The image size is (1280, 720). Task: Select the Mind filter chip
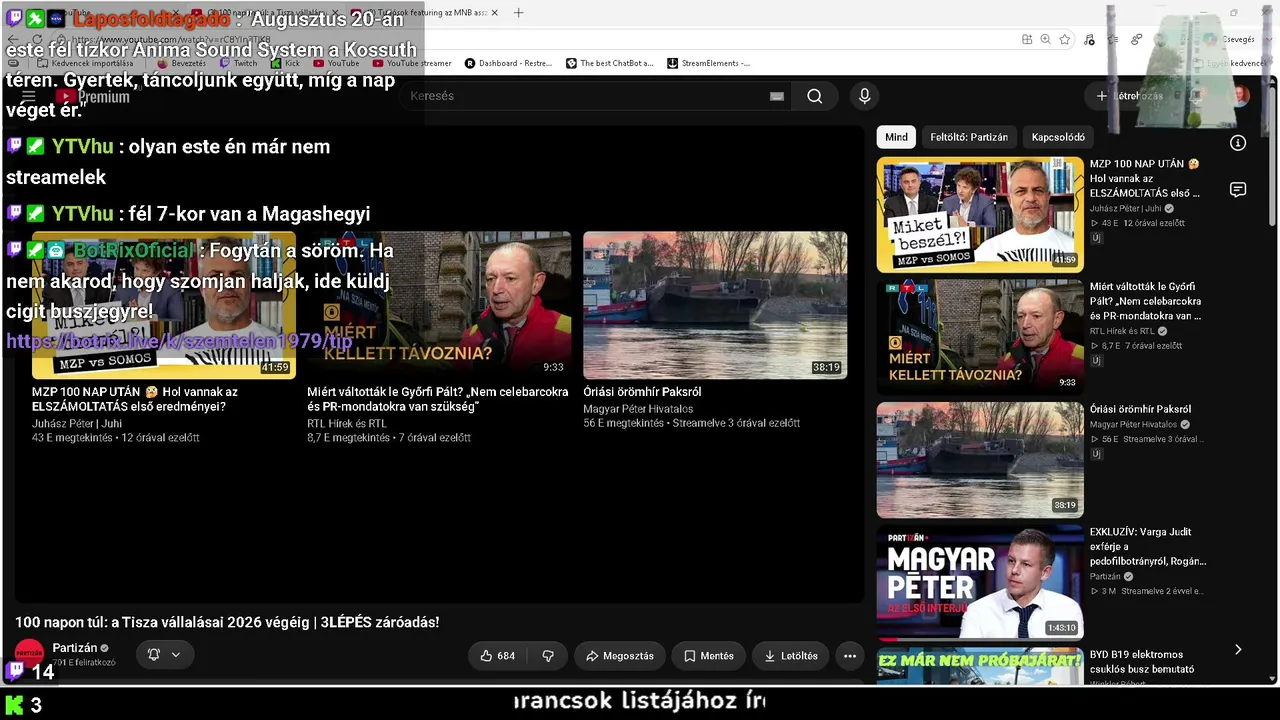pyautogui.click(x=897, y=137)
